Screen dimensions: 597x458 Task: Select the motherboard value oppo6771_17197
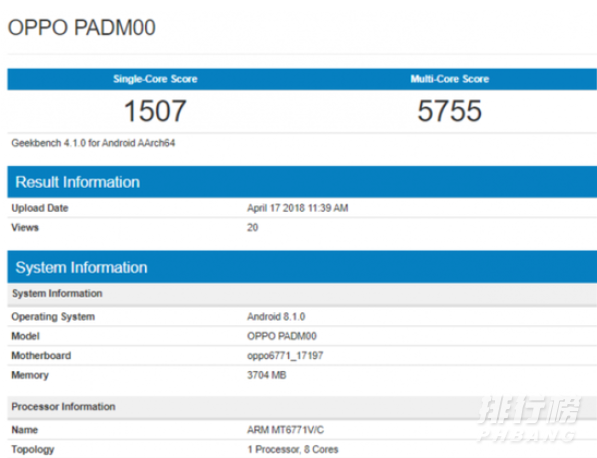click(x=285, y=356)
